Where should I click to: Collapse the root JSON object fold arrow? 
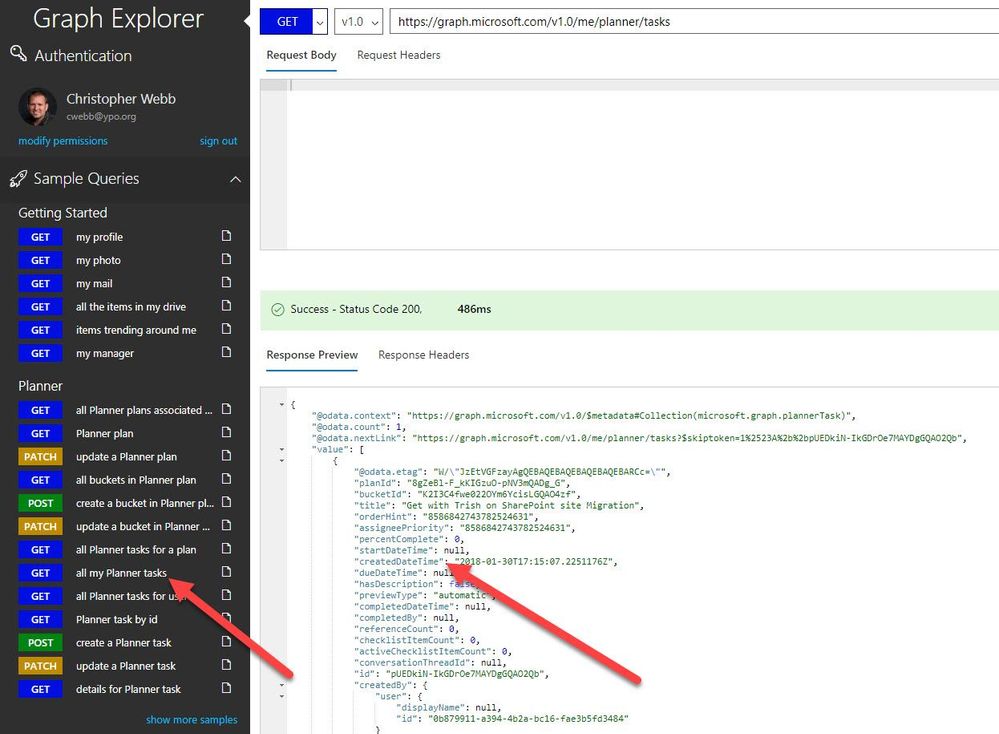point(282,405)
